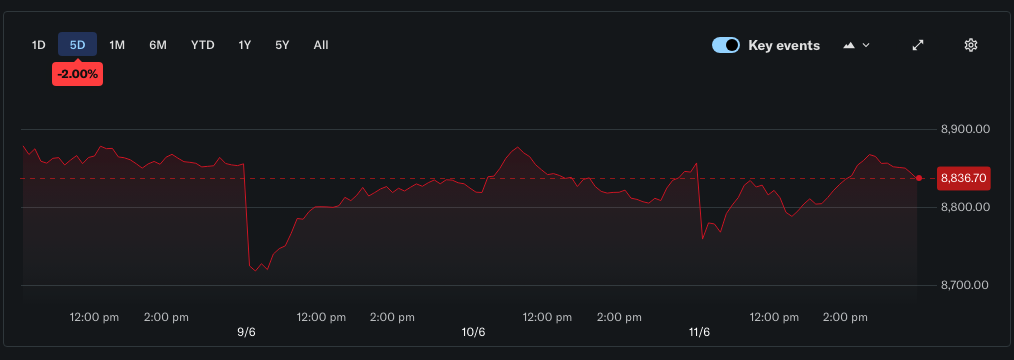Click the 8,836.70 current price label

[964, 178]
